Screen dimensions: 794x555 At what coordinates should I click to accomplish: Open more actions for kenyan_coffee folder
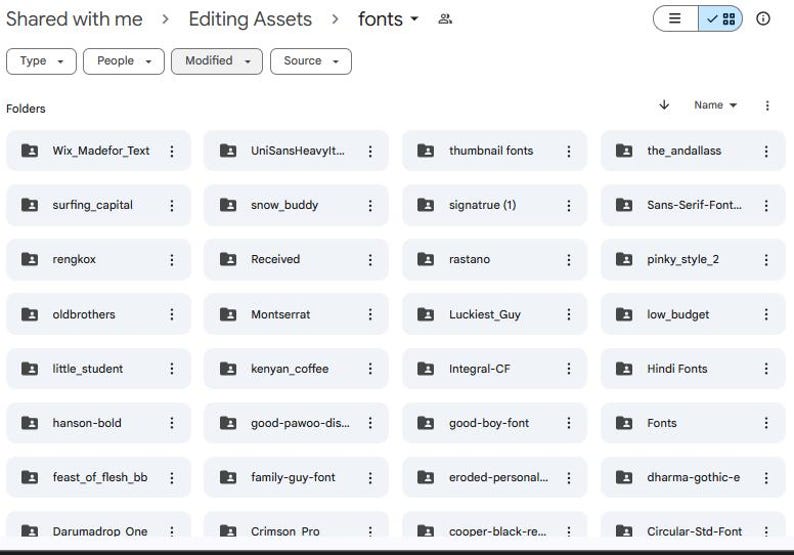[371, 369]
